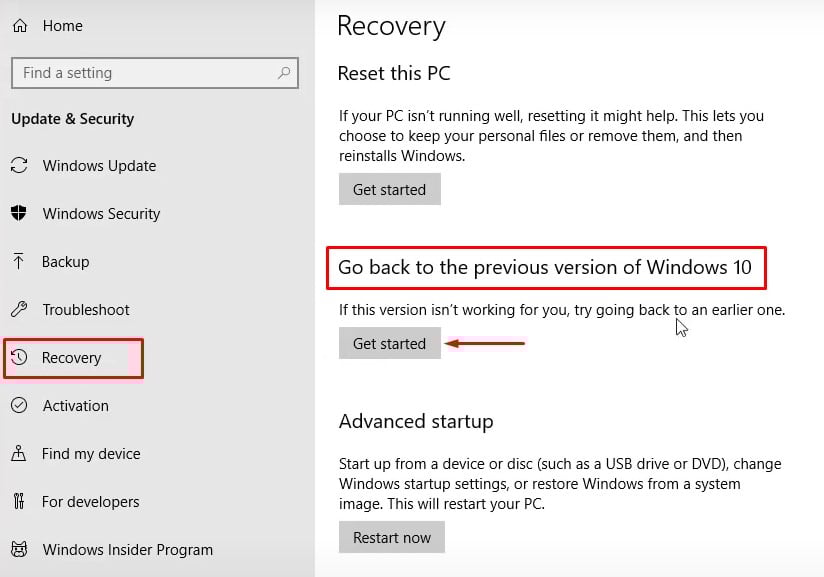Navigate to the Activation section
This screenshot has height=577, width=824.
point(75,406)
